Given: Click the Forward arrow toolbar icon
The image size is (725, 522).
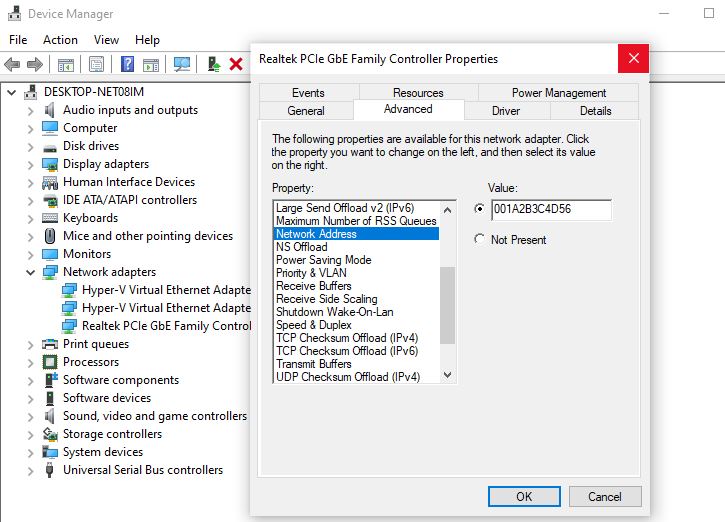Looking at the screenshot, I should (x=35, y=64).
